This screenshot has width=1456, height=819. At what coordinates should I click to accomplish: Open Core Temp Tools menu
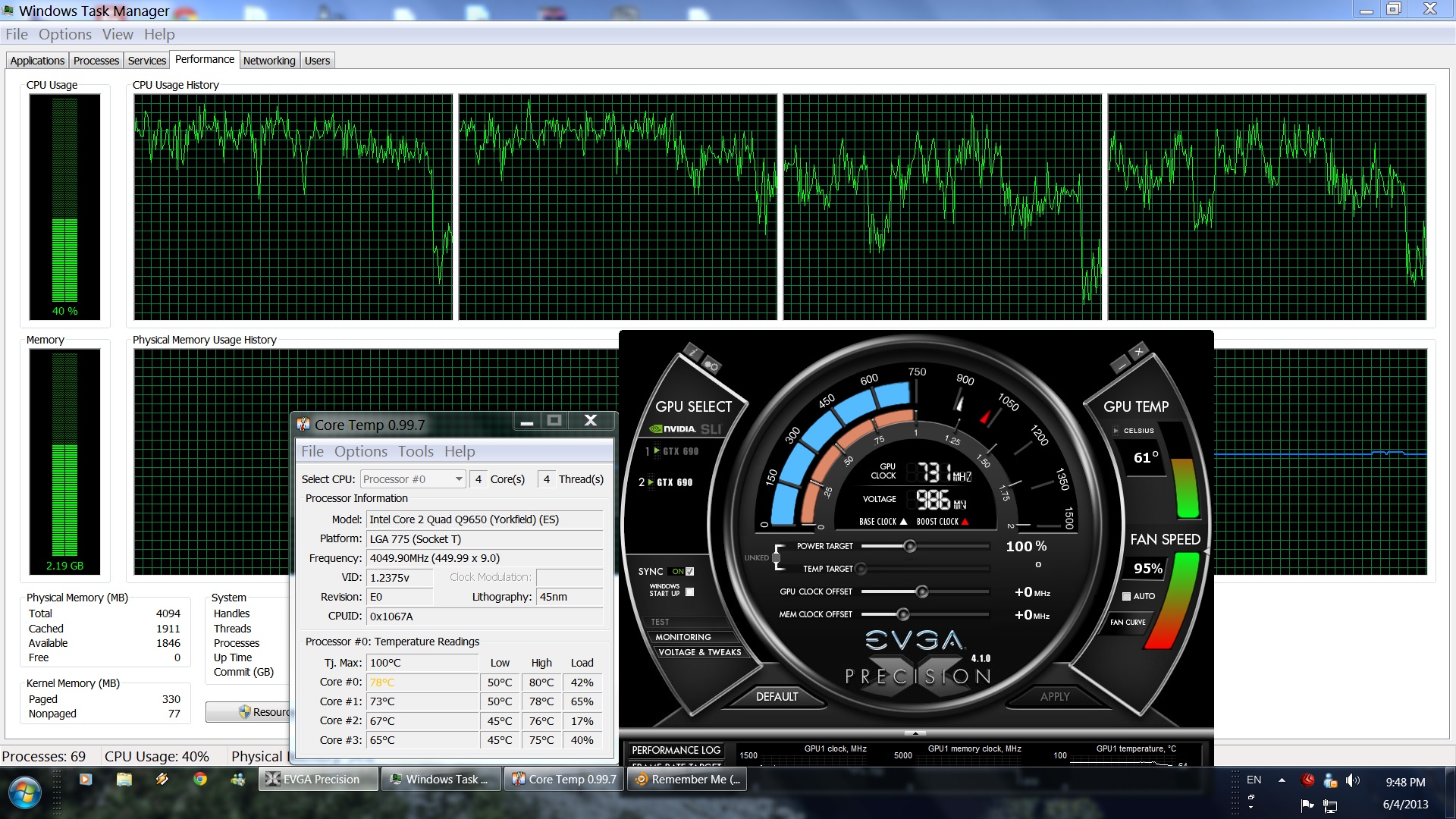(x=416, y=451)
